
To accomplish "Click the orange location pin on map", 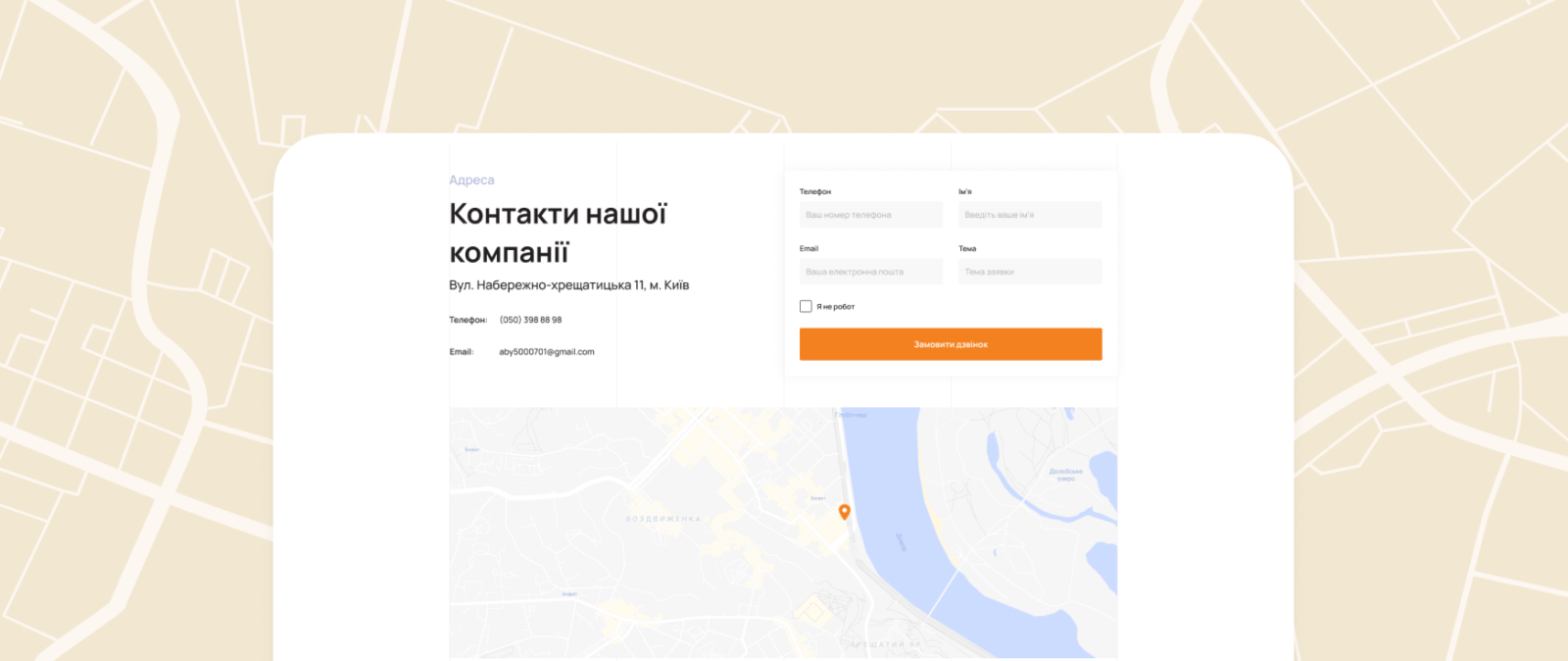I will tap(844, 511).
